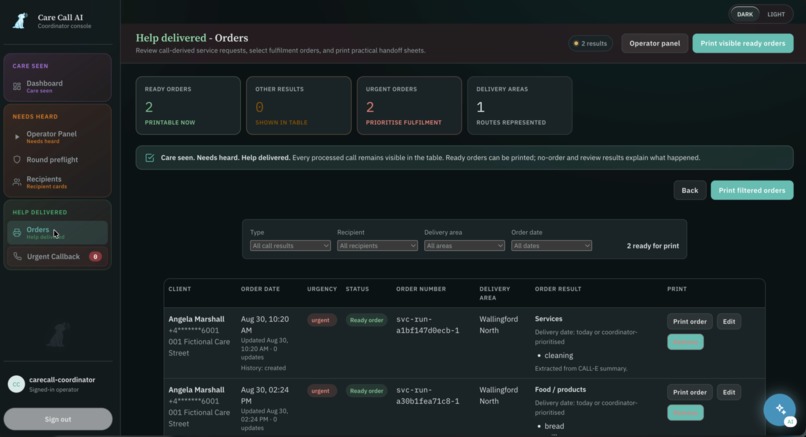Print order for the Food / products row
Image resolution: width=806 pixels, height=437 pixels.
[690, 392]
